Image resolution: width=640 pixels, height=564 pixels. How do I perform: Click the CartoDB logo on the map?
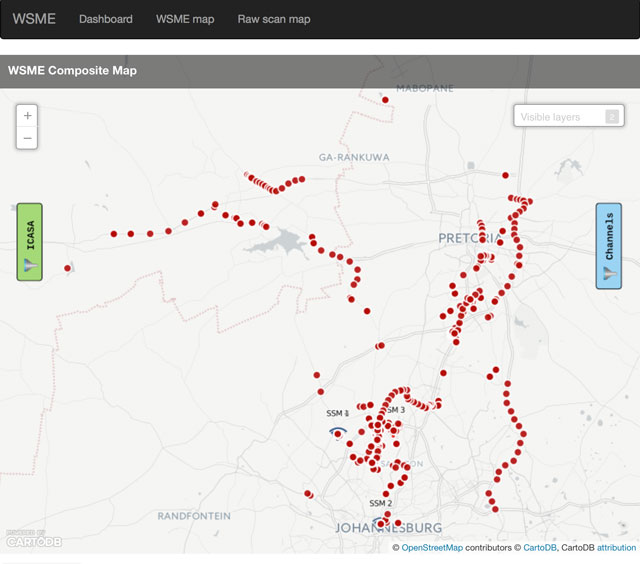tap(33, 540)
